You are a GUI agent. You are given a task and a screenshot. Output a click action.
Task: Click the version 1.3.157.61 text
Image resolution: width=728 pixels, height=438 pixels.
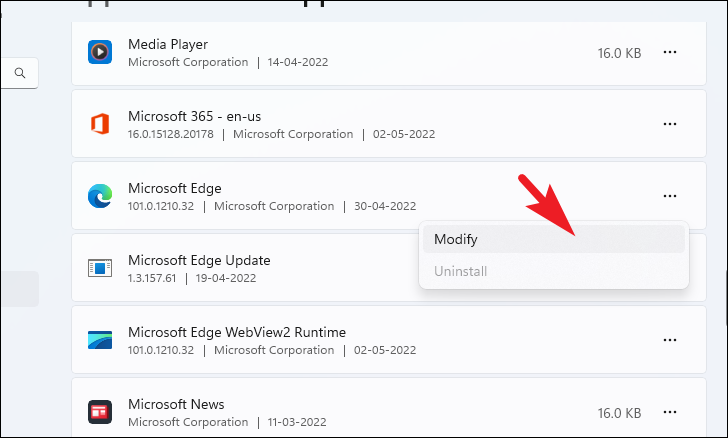pos(152,278)
